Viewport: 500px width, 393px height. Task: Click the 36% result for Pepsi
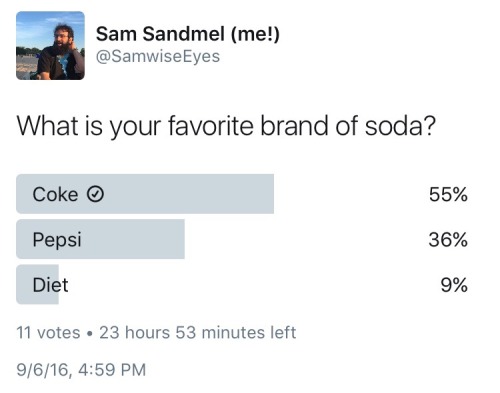click(x=448, y=240)
